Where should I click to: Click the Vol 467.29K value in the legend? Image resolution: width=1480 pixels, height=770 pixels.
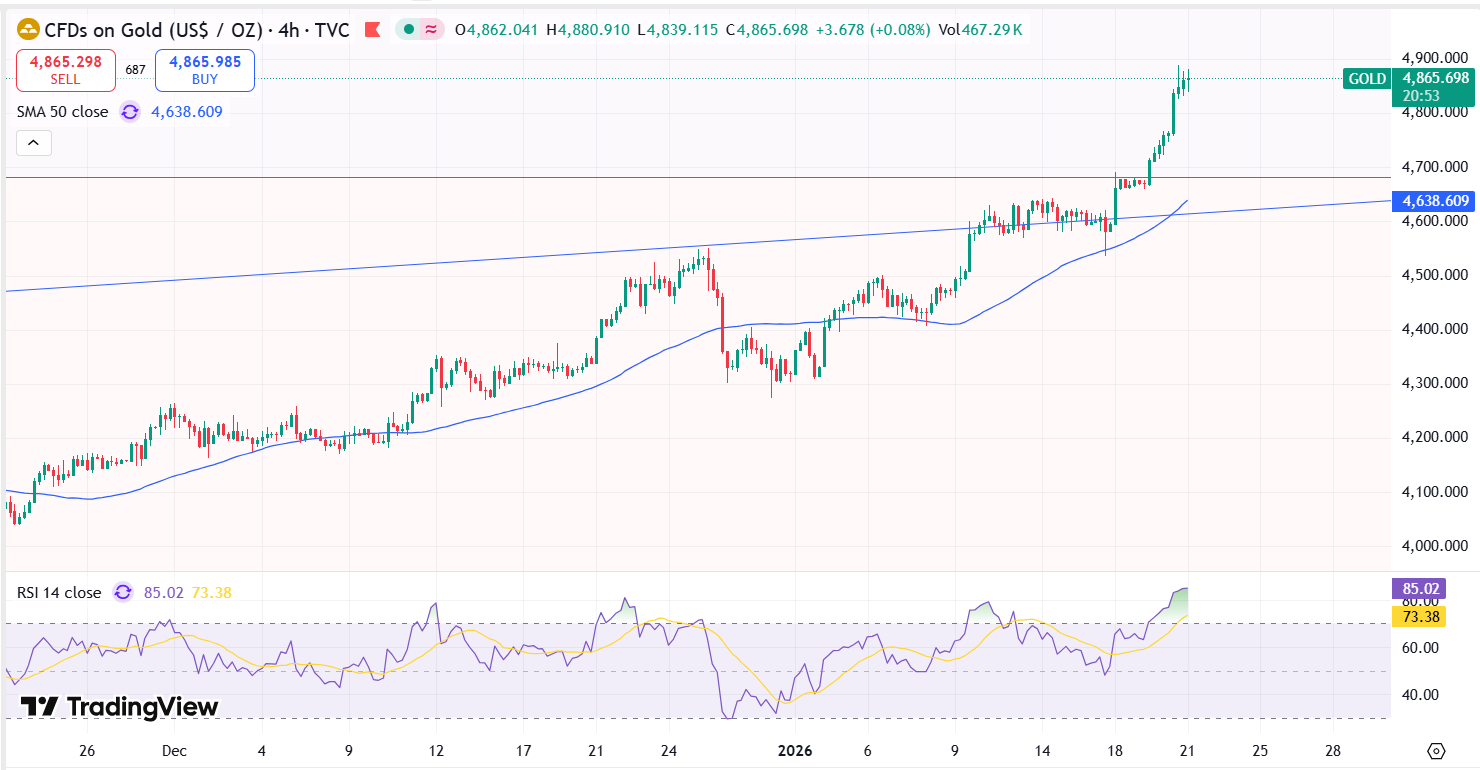[991, 30]
